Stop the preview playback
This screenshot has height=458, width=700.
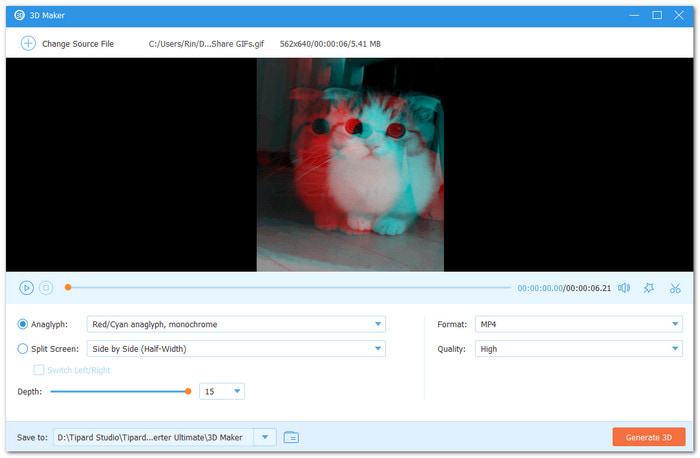pos(46,288)
